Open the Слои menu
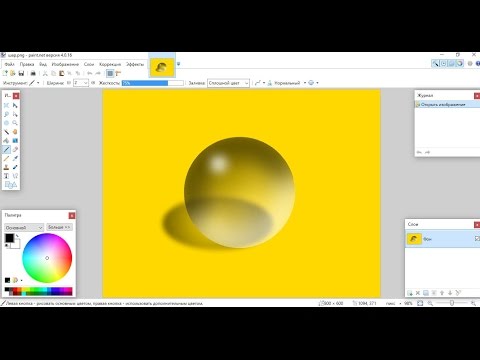480x360 pixels. click(x=89, y=64)
